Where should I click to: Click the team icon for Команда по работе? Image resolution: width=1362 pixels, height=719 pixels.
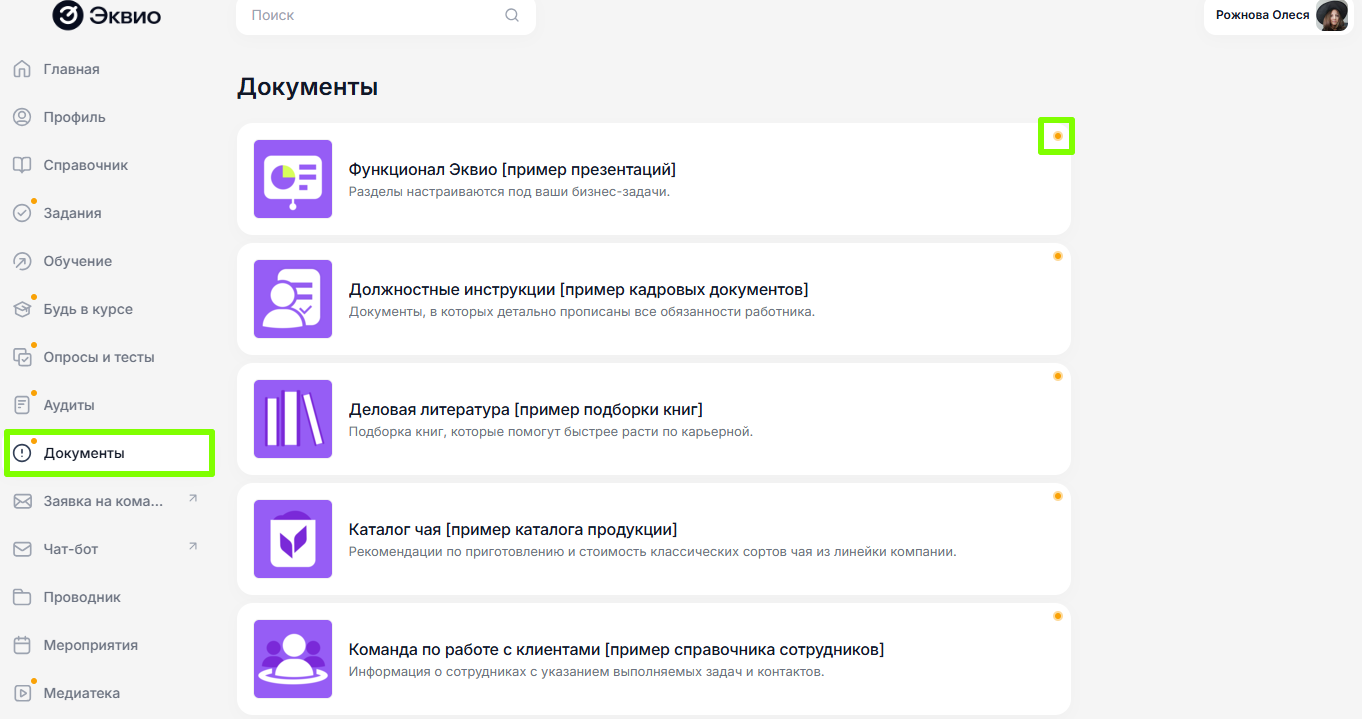coord(293,659)
